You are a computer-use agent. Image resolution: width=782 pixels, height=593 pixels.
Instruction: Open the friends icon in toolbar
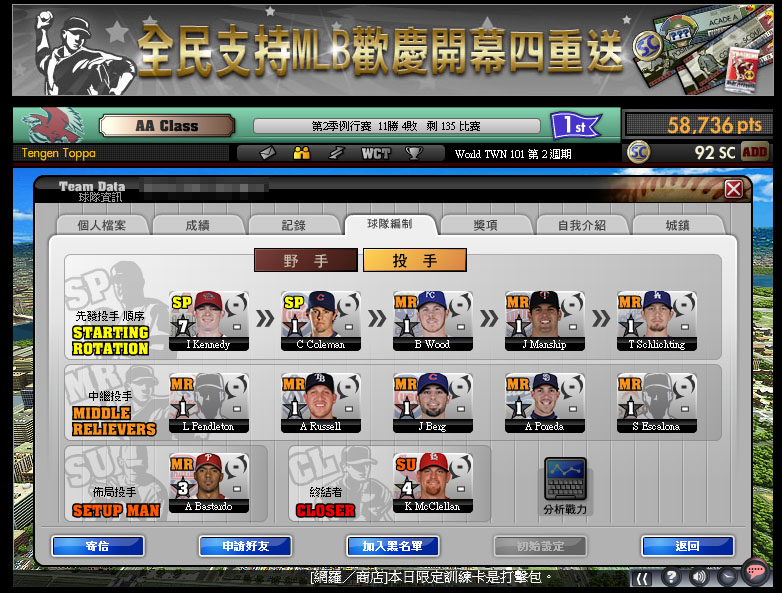pyautogui.click(x=302, y=153)
